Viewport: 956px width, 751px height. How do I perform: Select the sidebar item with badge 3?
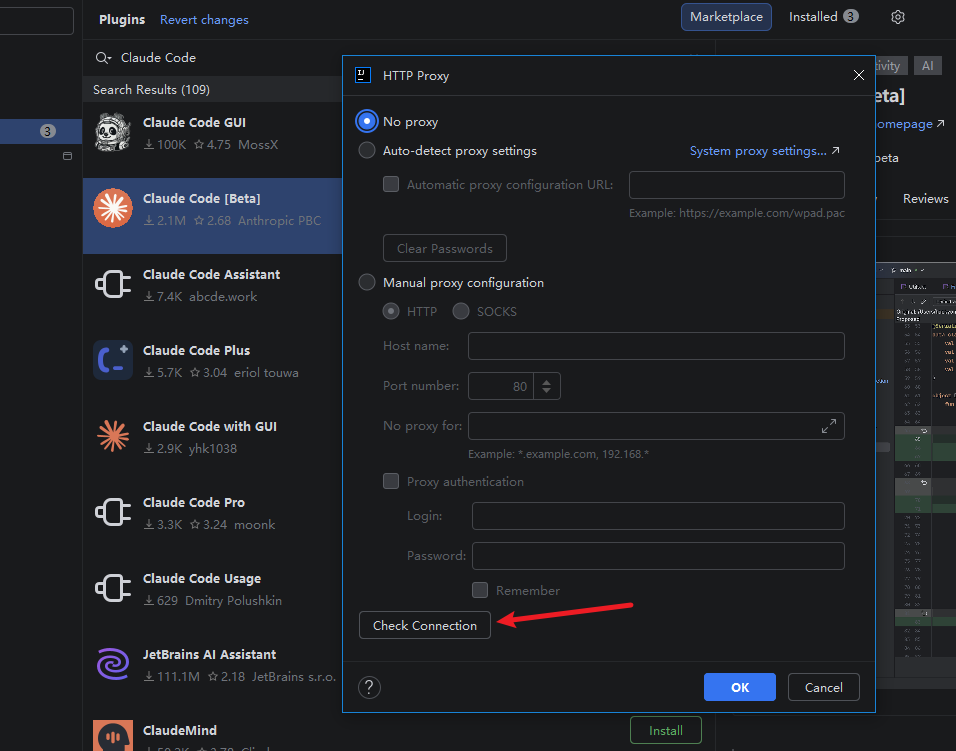click(x=41, y=131)
